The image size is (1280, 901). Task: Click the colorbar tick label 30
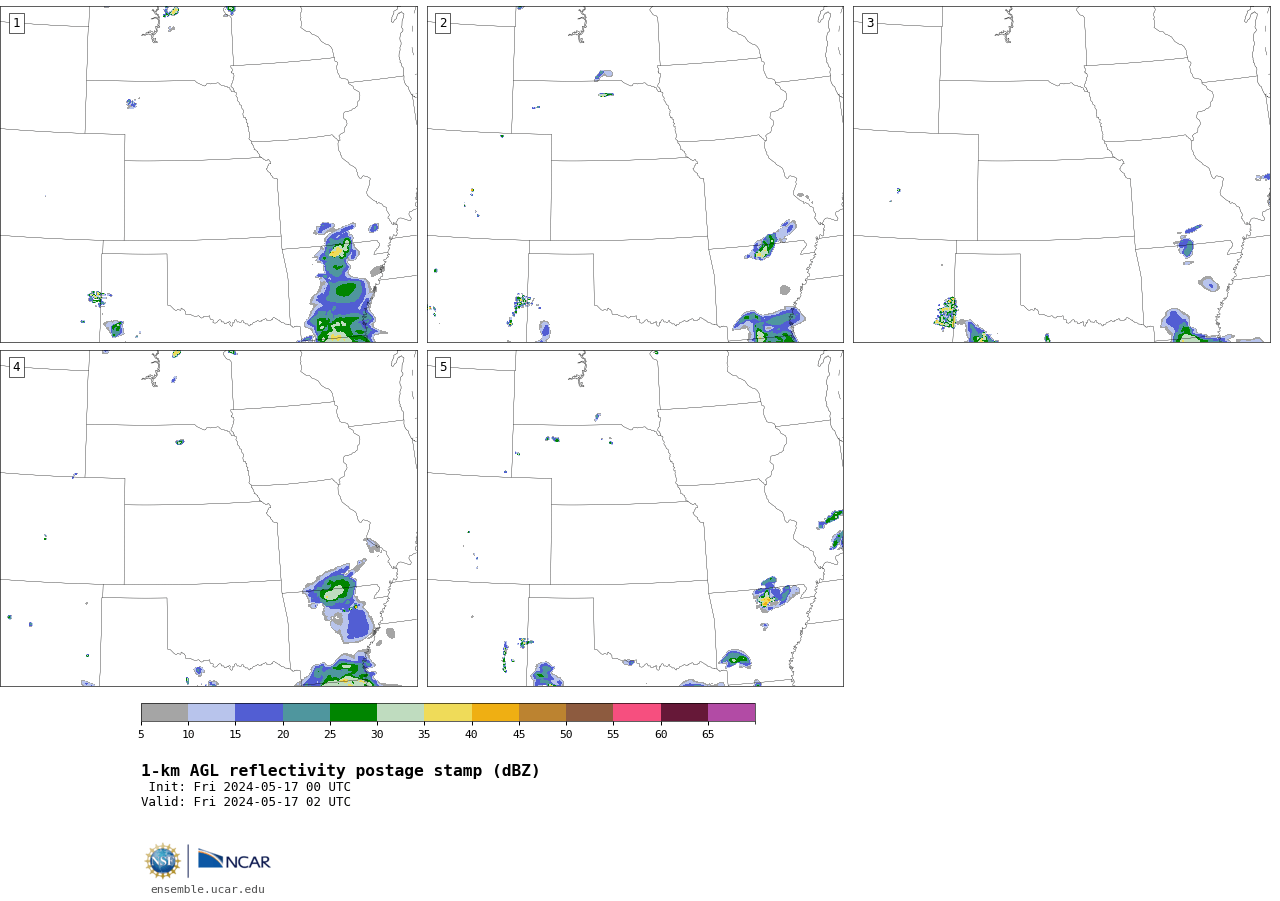377,735
